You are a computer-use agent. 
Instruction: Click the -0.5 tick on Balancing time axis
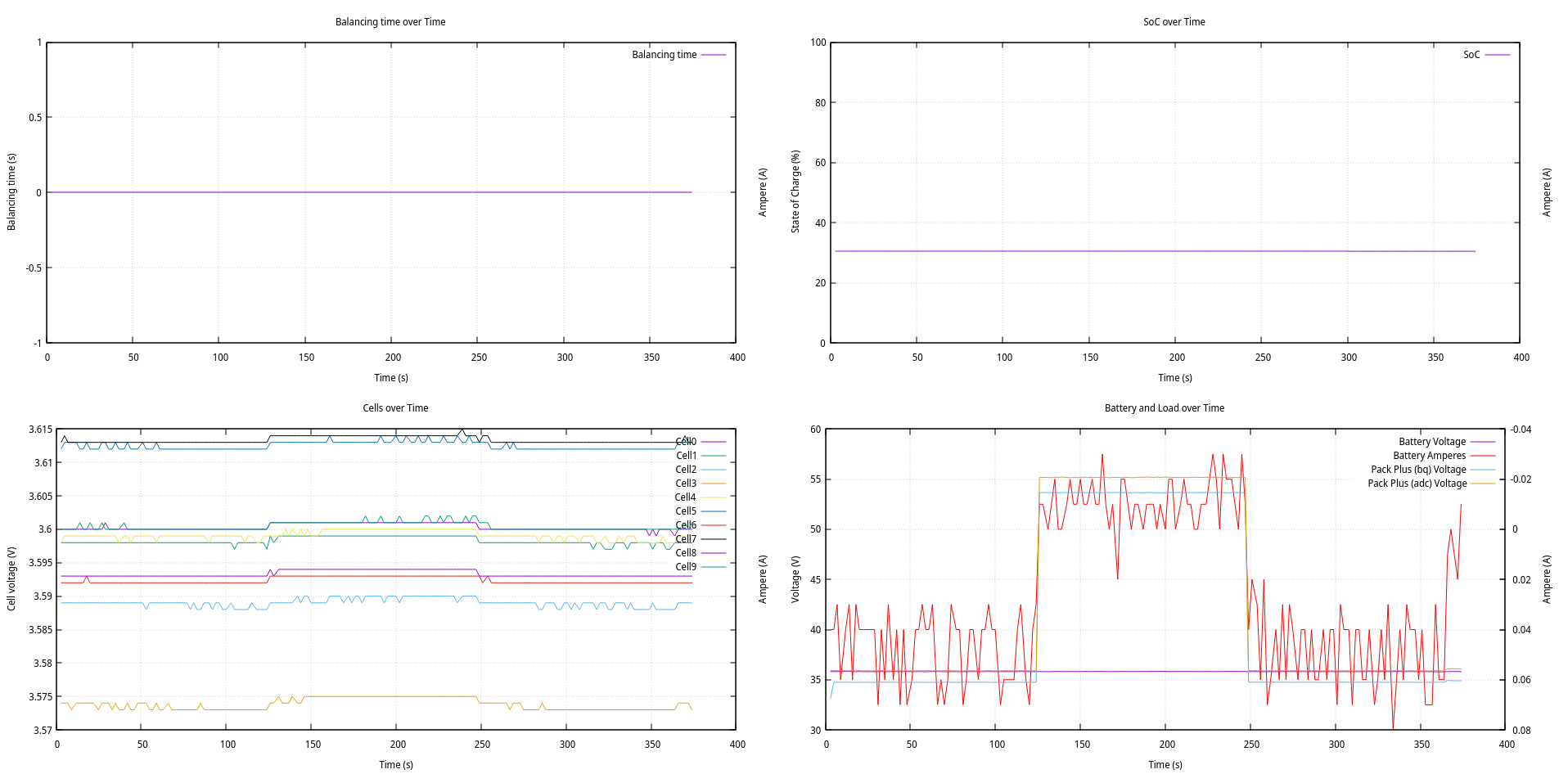[34, 268]
